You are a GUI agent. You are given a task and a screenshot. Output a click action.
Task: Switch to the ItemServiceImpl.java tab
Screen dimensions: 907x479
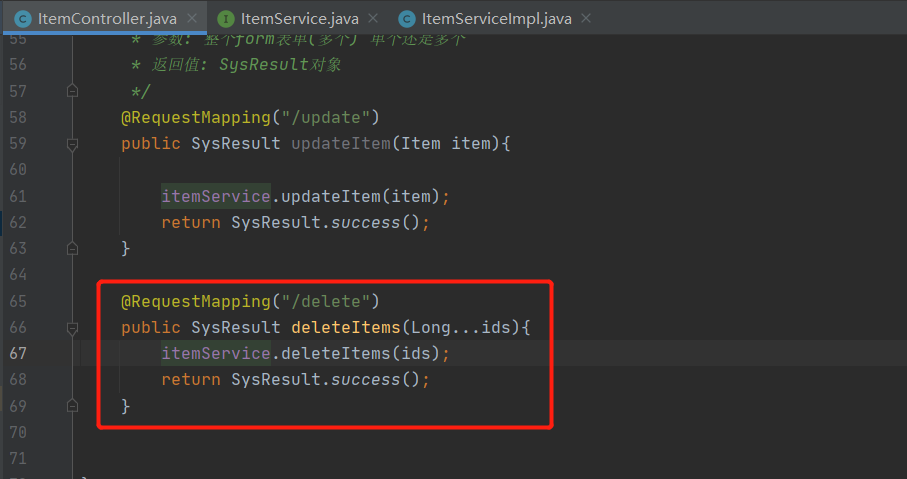click(x=496, y=19)
